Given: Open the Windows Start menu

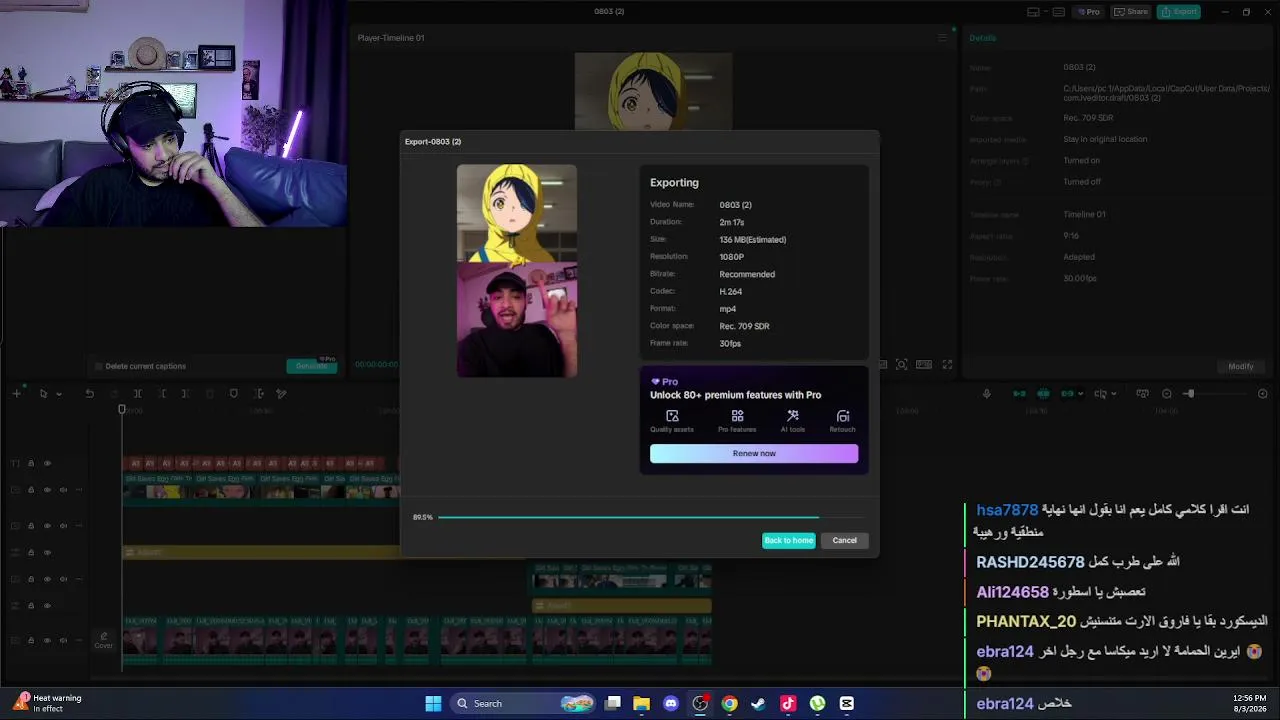Looking at the screenshot, I should (433, 704).
